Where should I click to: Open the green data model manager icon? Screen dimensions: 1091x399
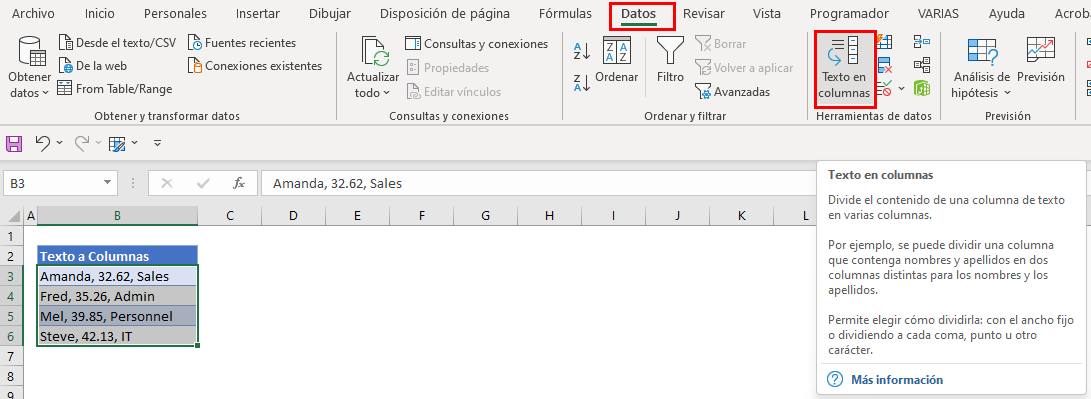(x=922, y=88)
